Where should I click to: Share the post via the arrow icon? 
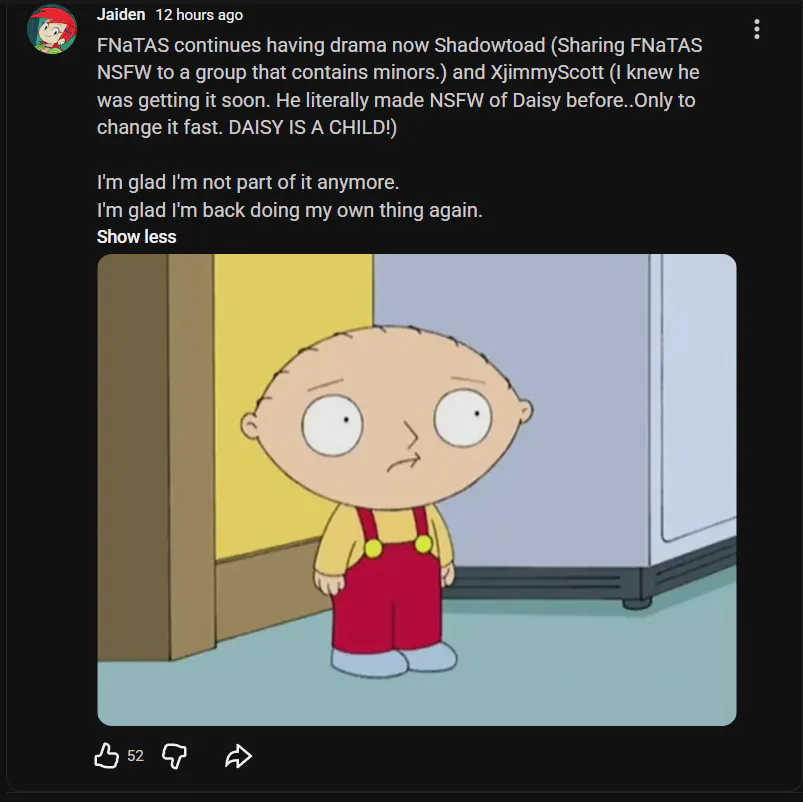tap(238, 756)
